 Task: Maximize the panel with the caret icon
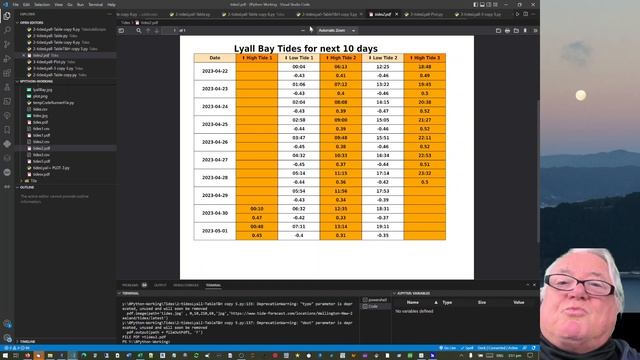tap(527, 285)
